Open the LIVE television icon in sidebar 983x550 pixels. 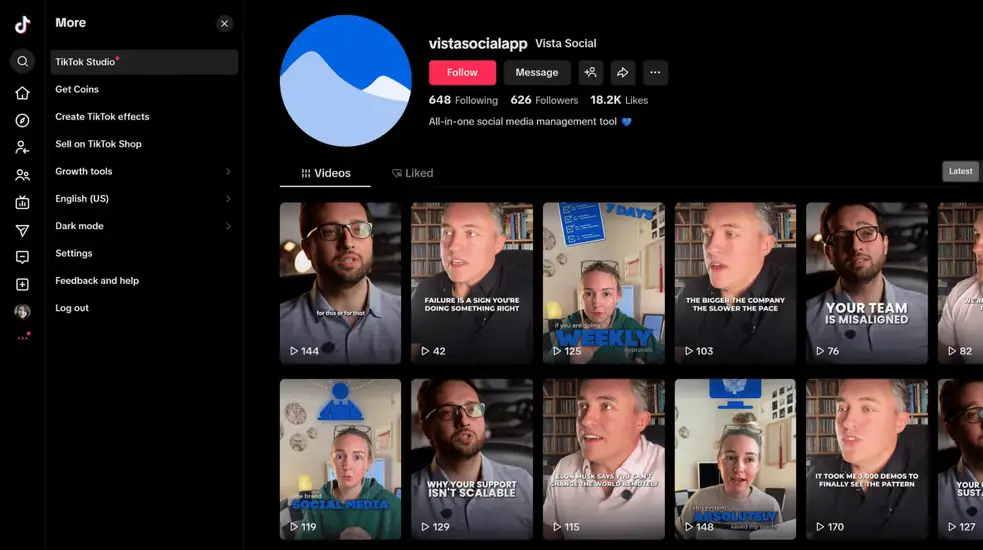(x=22, y=202)
